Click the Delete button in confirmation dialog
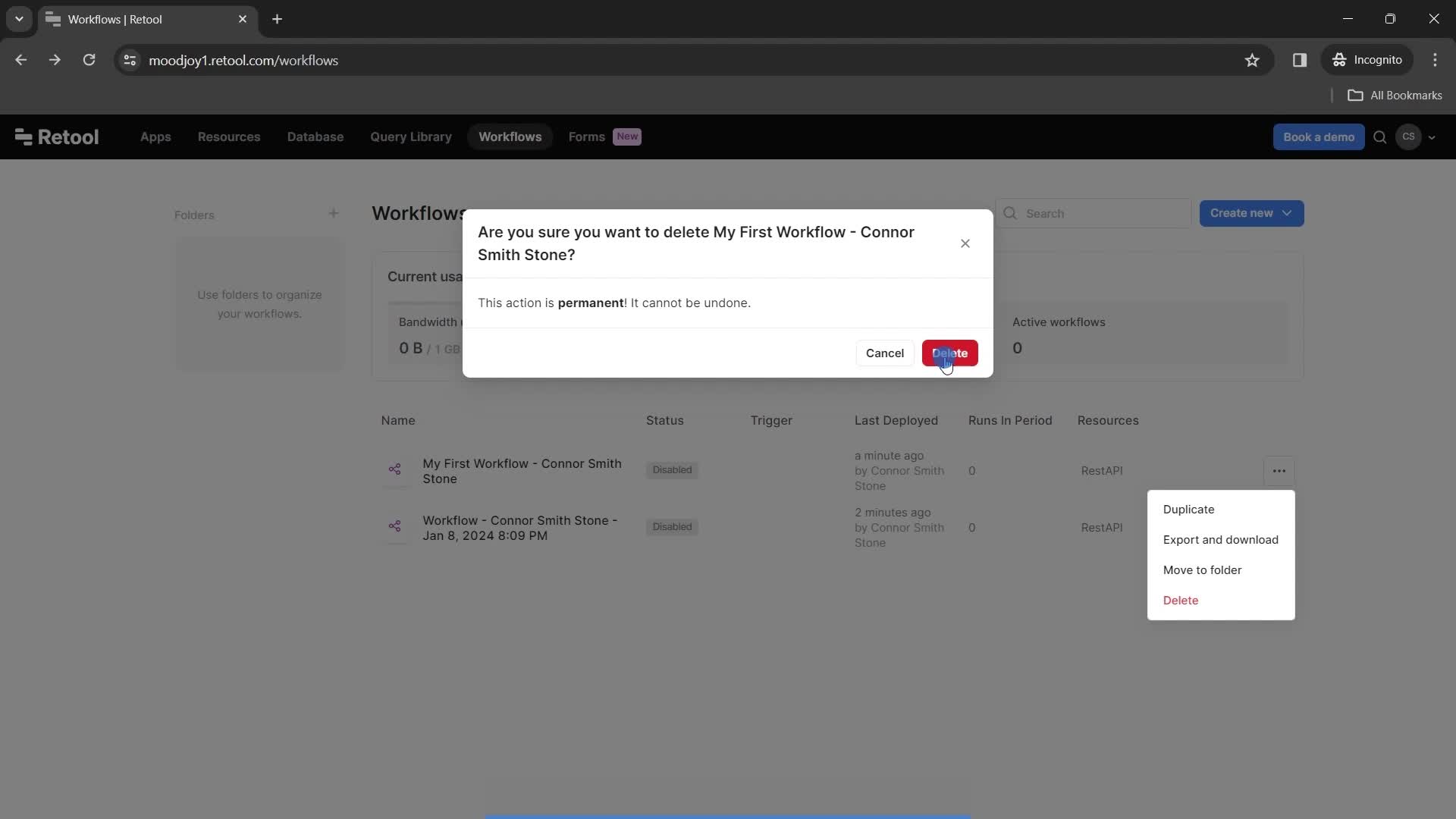Viewport: 1456px width, 819px height. click(949, 353)
